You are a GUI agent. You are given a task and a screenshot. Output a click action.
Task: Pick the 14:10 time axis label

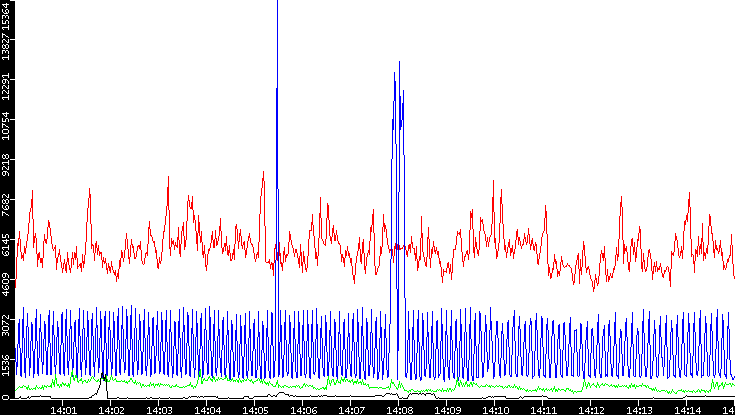pyautogui.click(x=495, y=410)
